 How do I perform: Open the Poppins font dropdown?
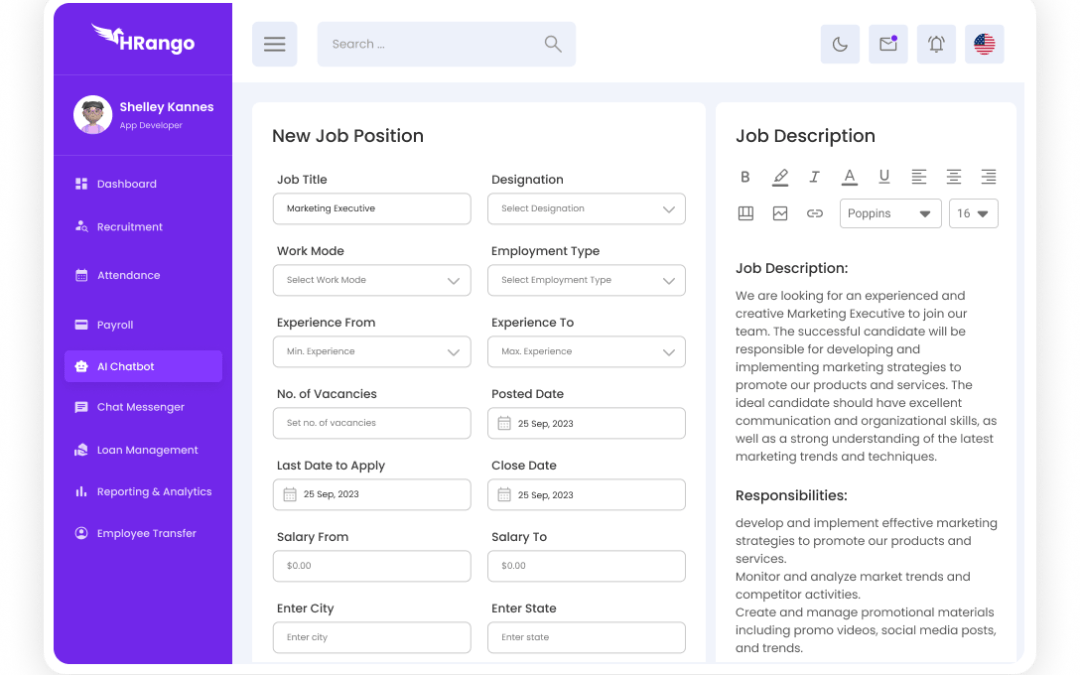point(890,213)
